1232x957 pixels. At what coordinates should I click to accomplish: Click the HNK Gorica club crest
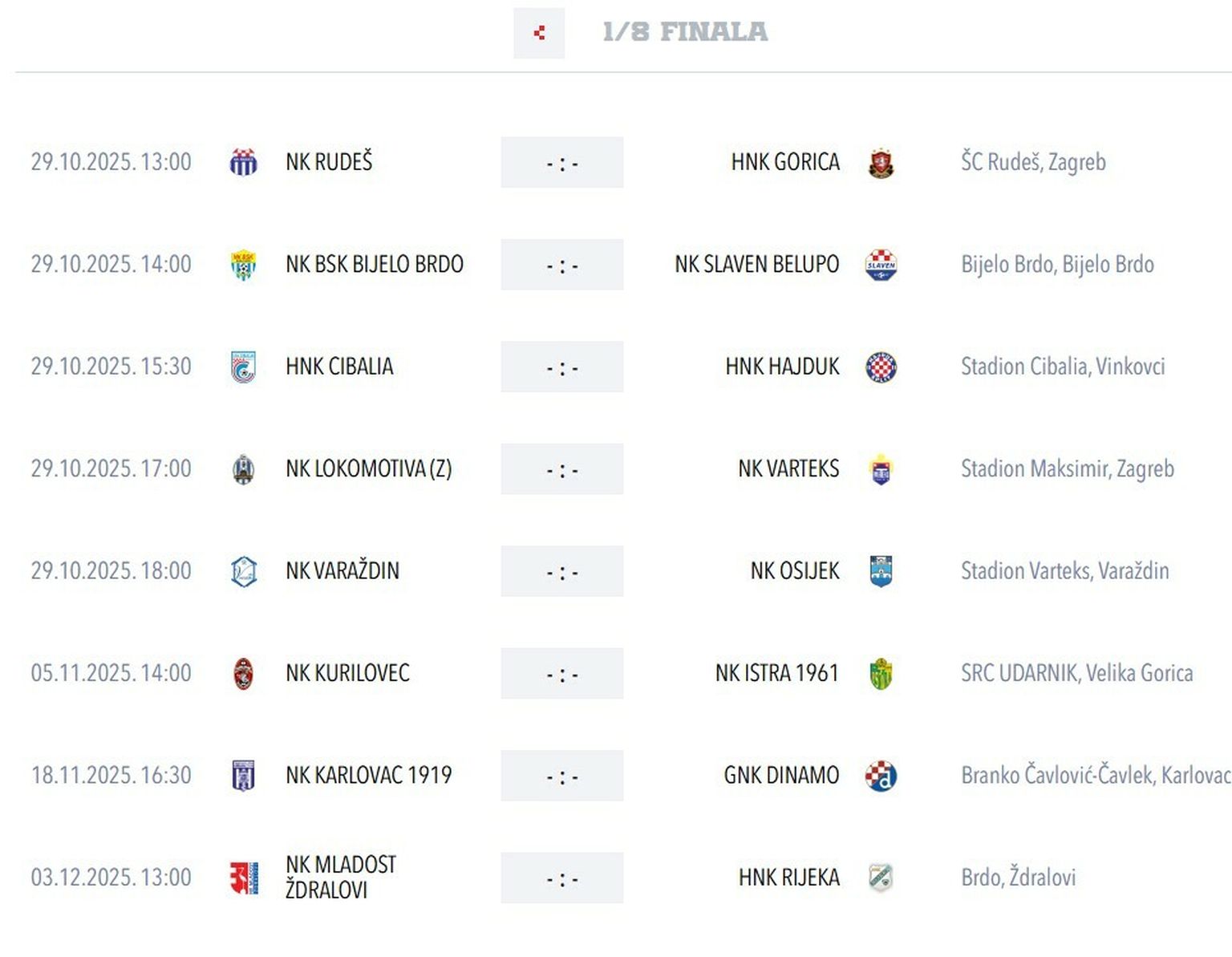click(x=881, y=163)
